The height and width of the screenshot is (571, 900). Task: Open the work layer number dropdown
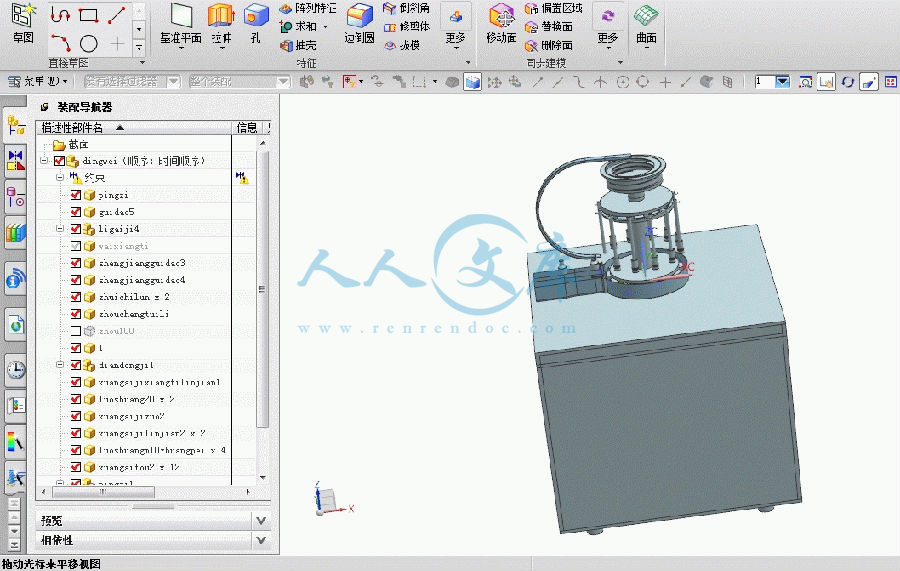tap(783, 82)
